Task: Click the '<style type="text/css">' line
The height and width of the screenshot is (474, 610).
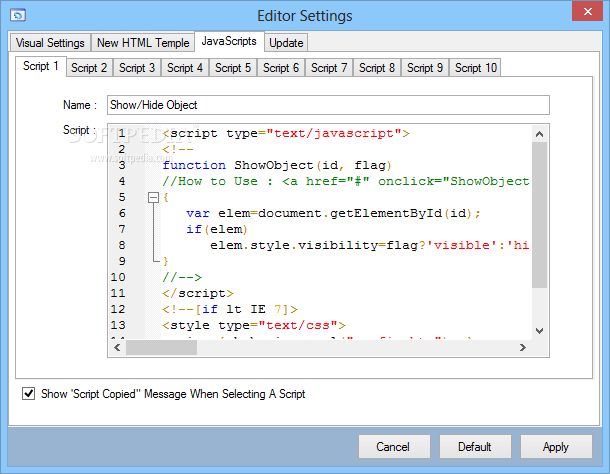Action: 254,325
